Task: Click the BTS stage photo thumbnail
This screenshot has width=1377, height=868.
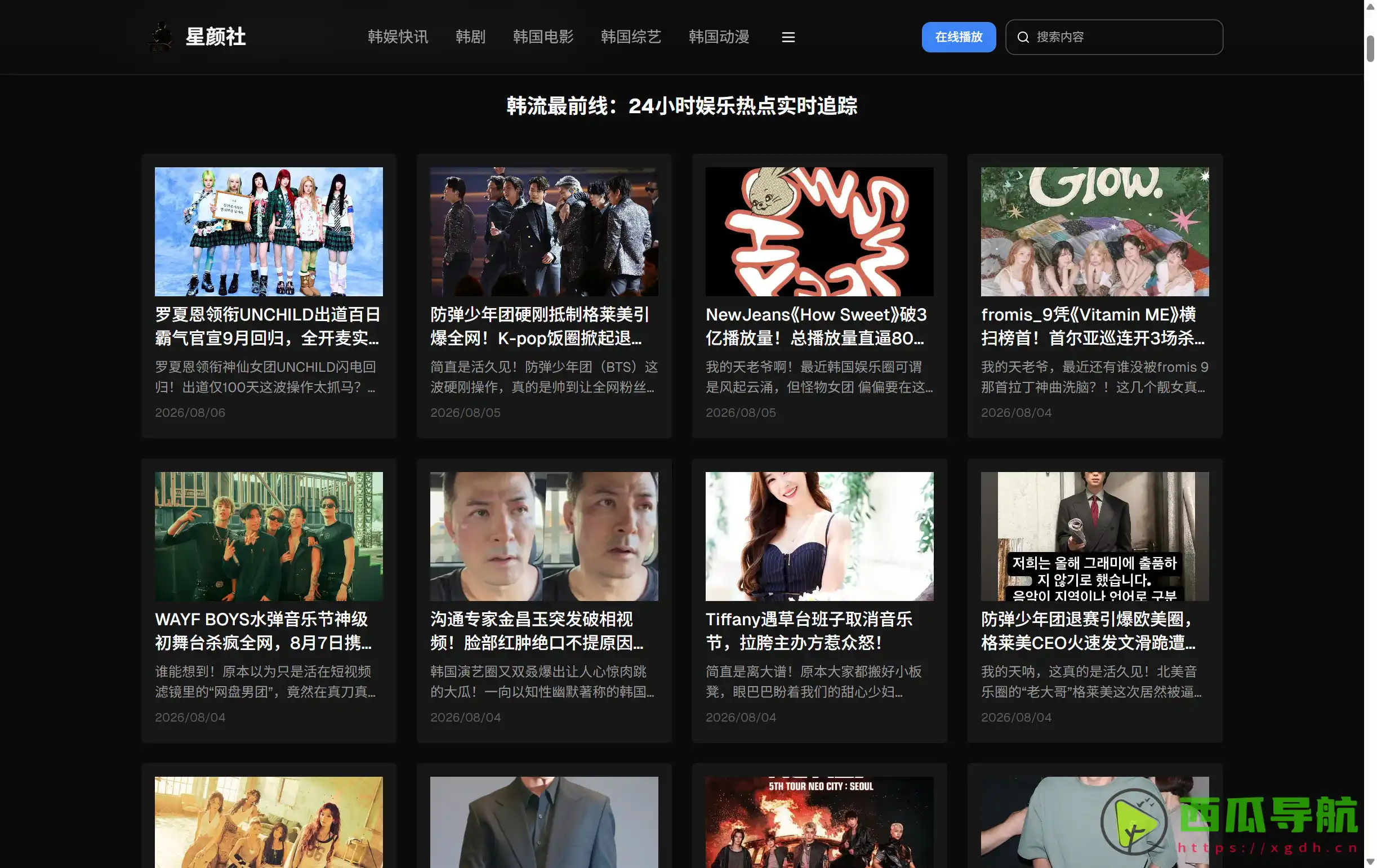Action: click(x=544, y=232)
